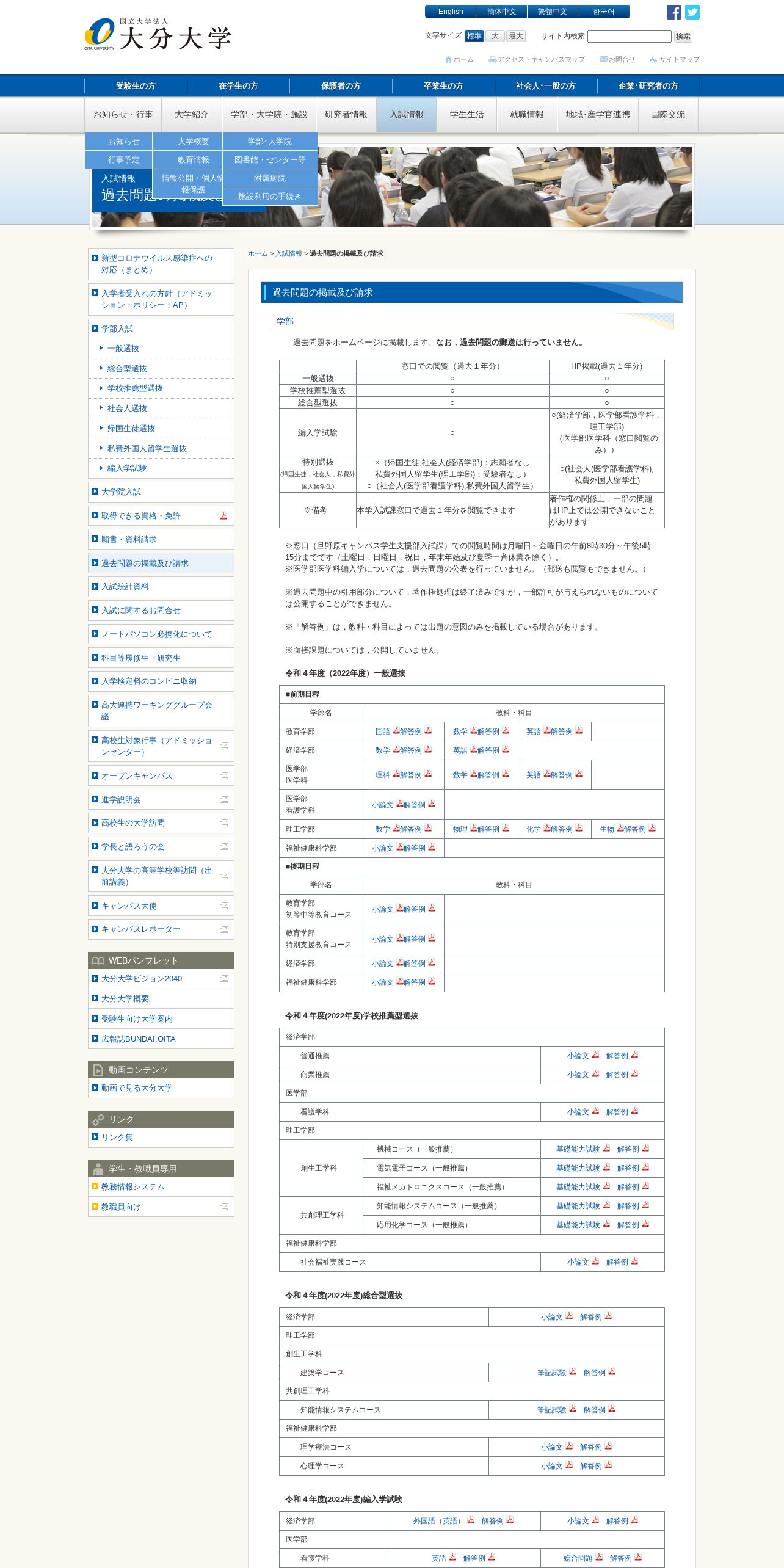Open PDF icon after 生物 in 理工学部 row
This screenshot has height=1568, width=784.
pyautogui.click(x=620, y=828)
